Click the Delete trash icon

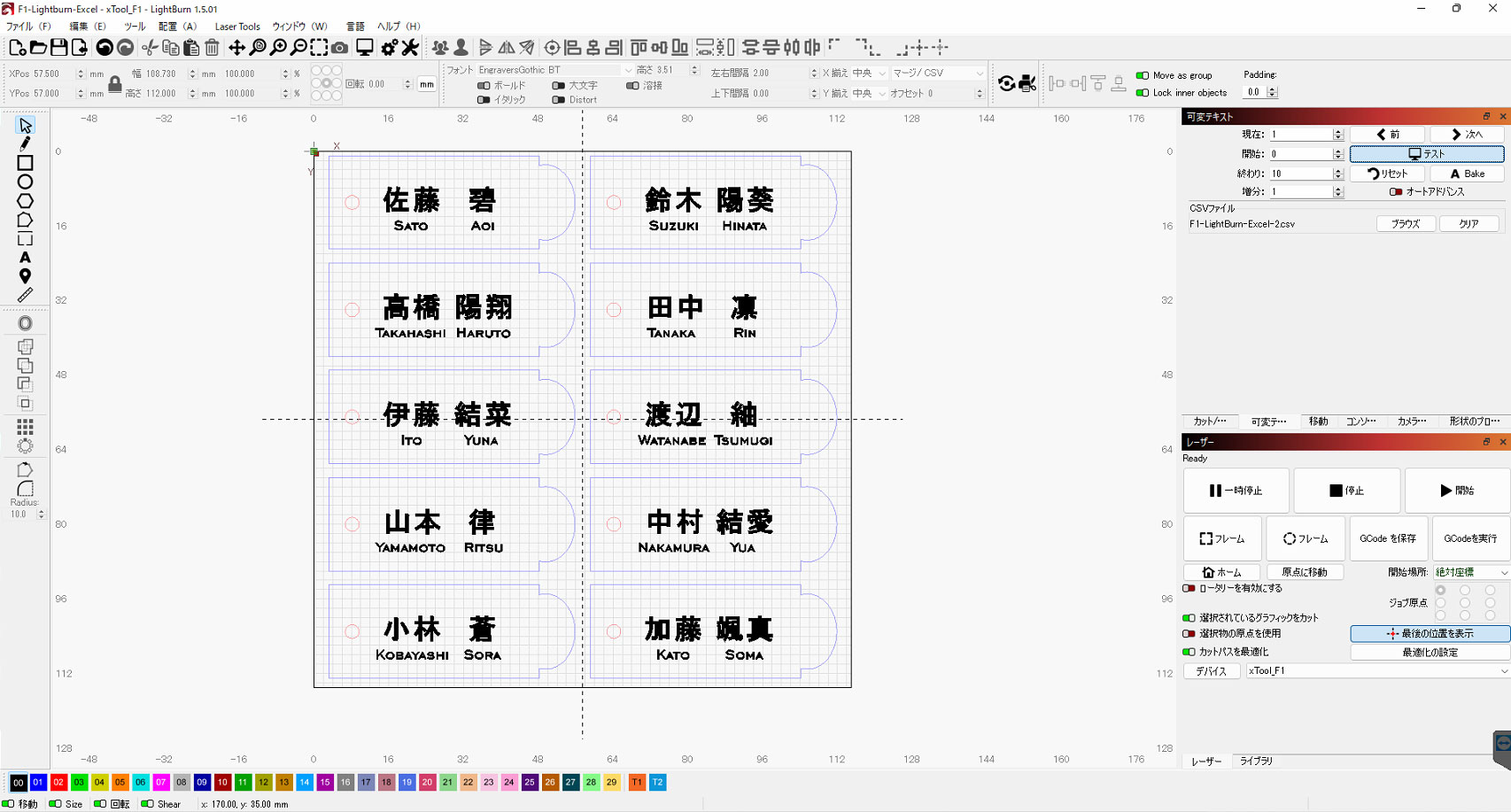coord(212,48)
